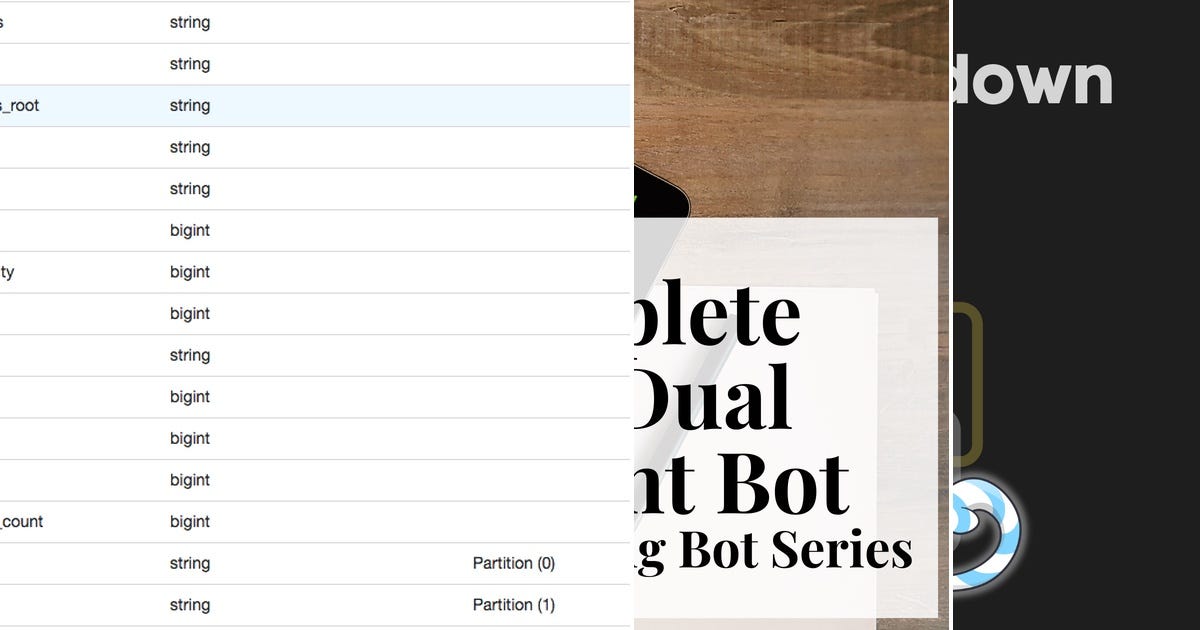
Task: Expand the 'Partition (0)' entry
Action: (x=514, y=563)
